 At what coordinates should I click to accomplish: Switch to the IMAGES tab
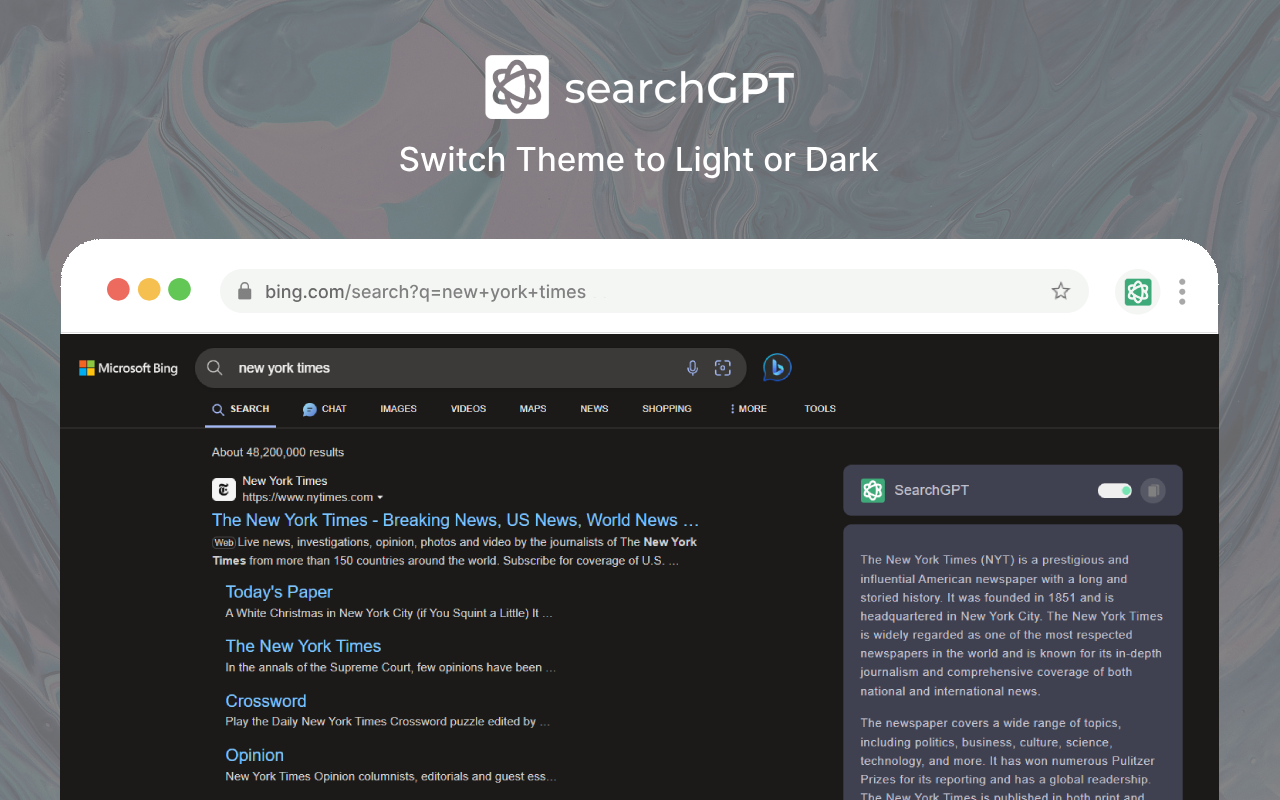pos(398,408)
